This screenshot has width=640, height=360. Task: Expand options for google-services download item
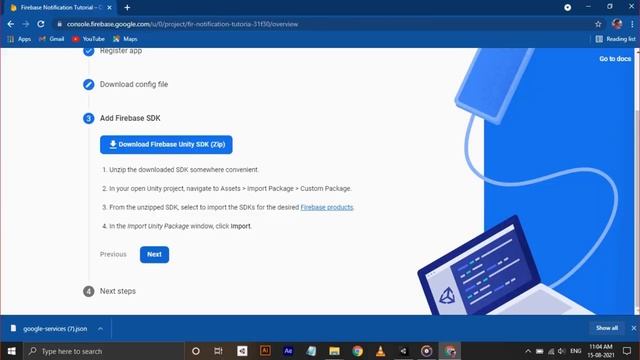(100, 329)
